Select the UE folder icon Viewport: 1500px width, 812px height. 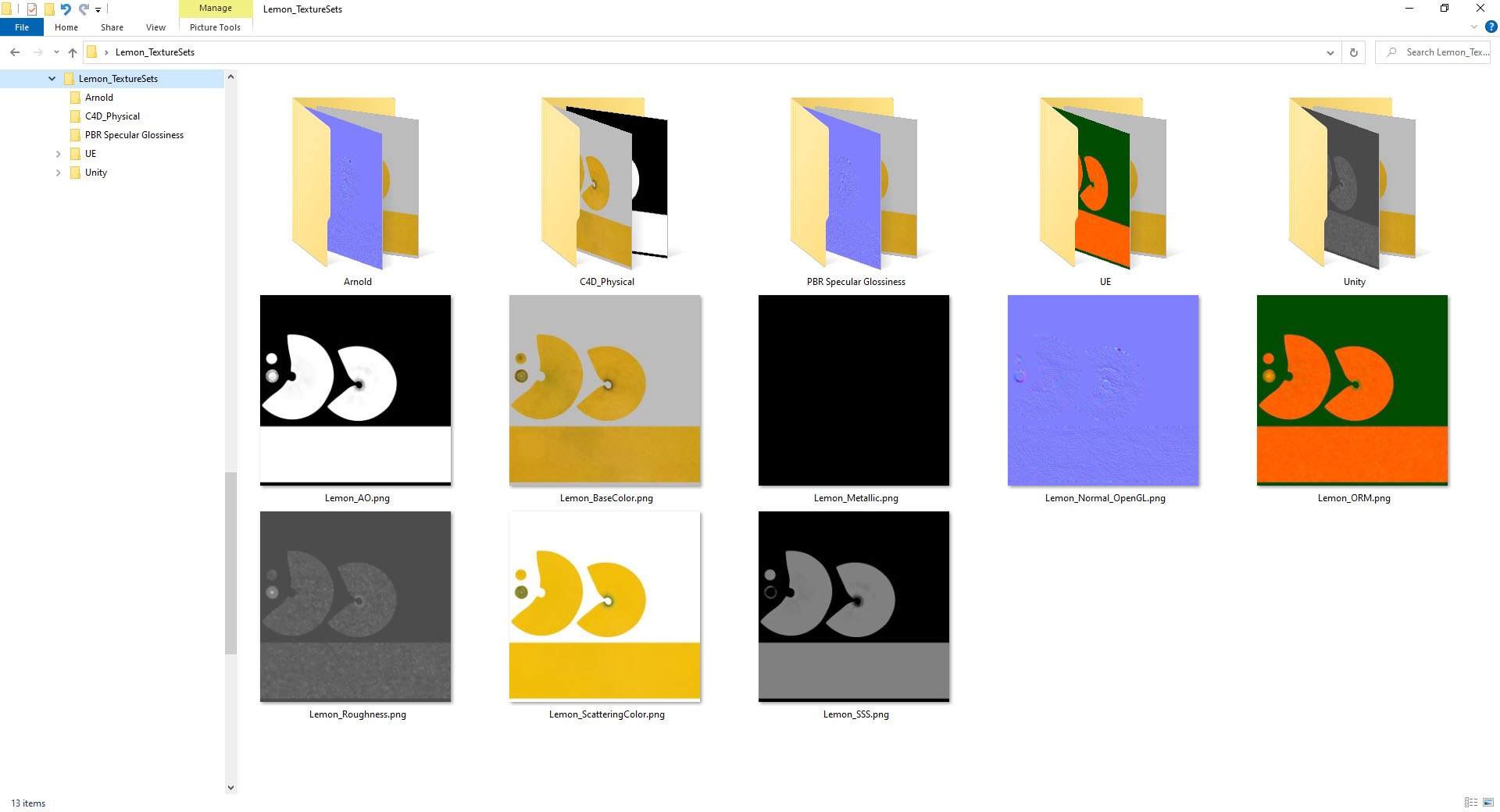pos(1103,183)
